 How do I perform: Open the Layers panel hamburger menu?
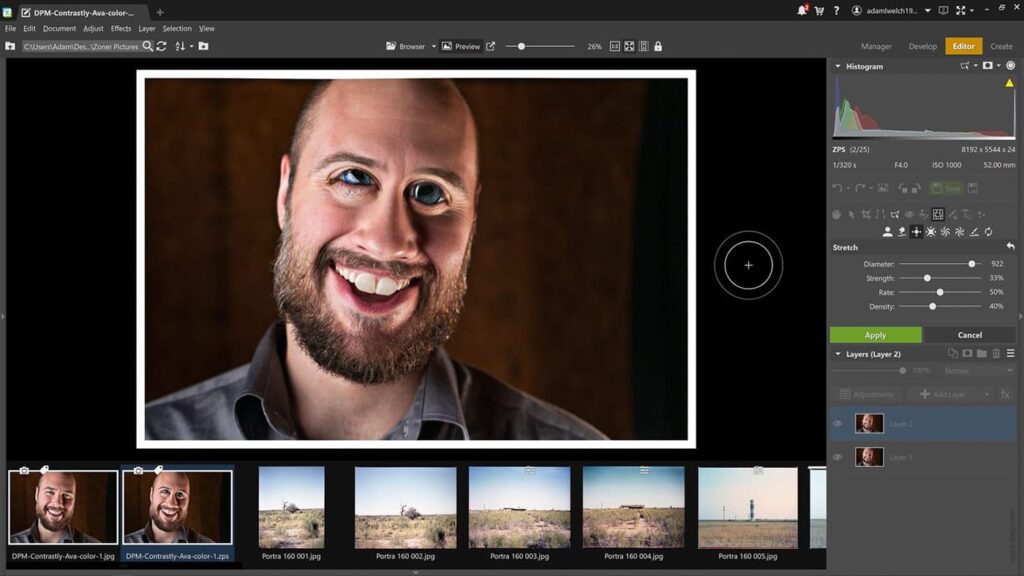[1010, 354]
